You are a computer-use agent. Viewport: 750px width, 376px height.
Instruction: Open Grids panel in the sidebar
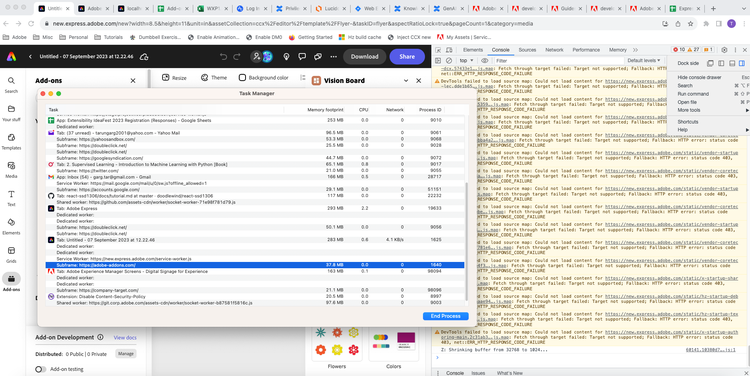pos(11,255)
